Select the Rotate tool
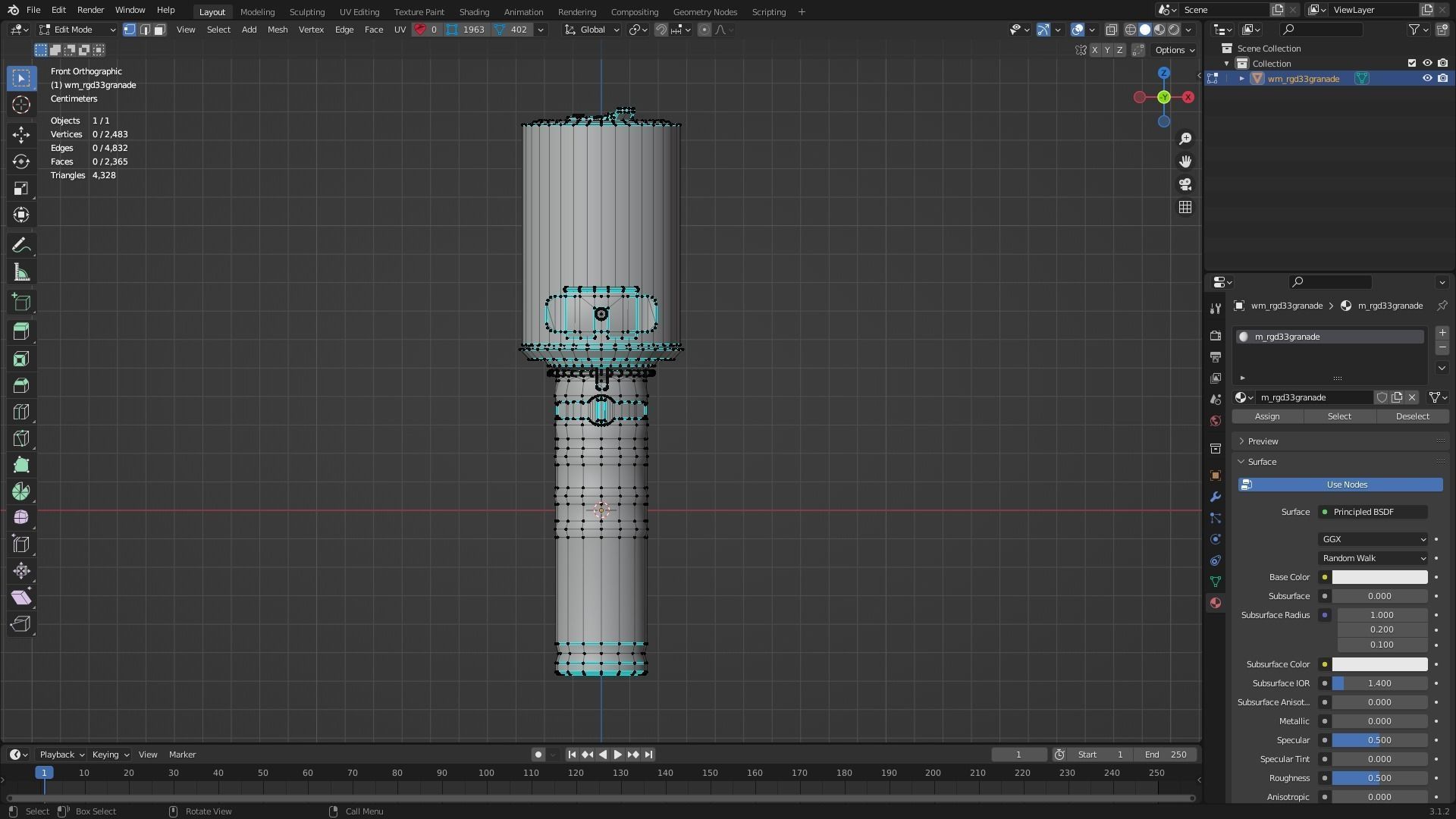The width and height of the screenshot is (1456, 819). pyautogui.click(x=21, y=162)
